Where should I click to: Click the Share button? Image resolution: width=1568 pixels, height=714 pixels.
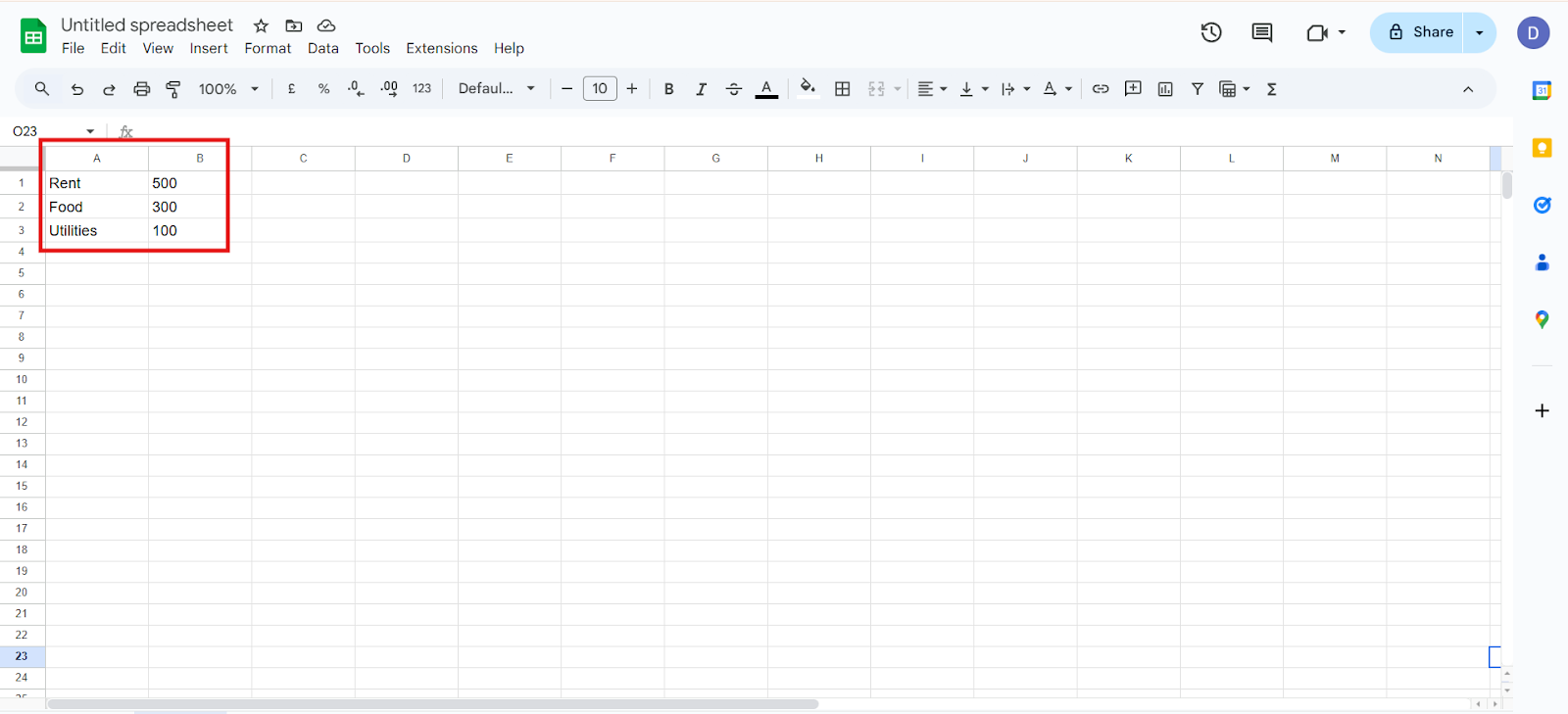pos(1417,32)
